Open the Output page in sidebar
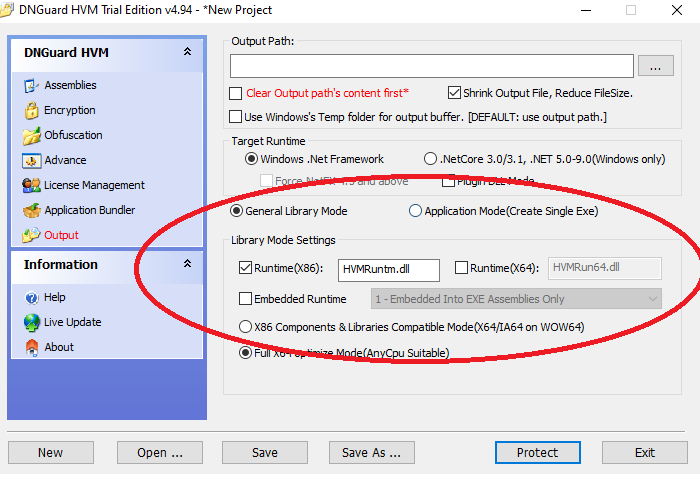 (61, 236)
